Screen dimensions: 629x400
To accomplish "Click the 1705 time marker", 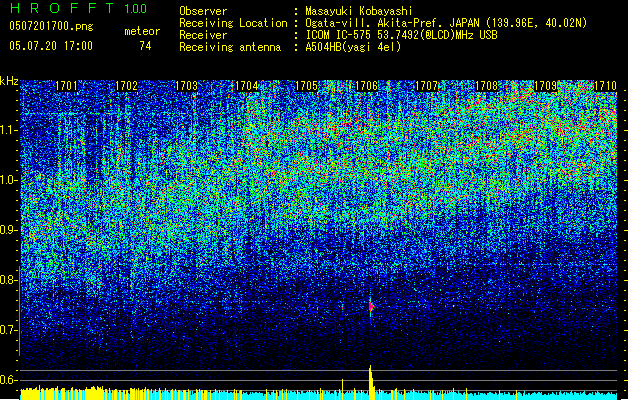I will click(306, 86).
